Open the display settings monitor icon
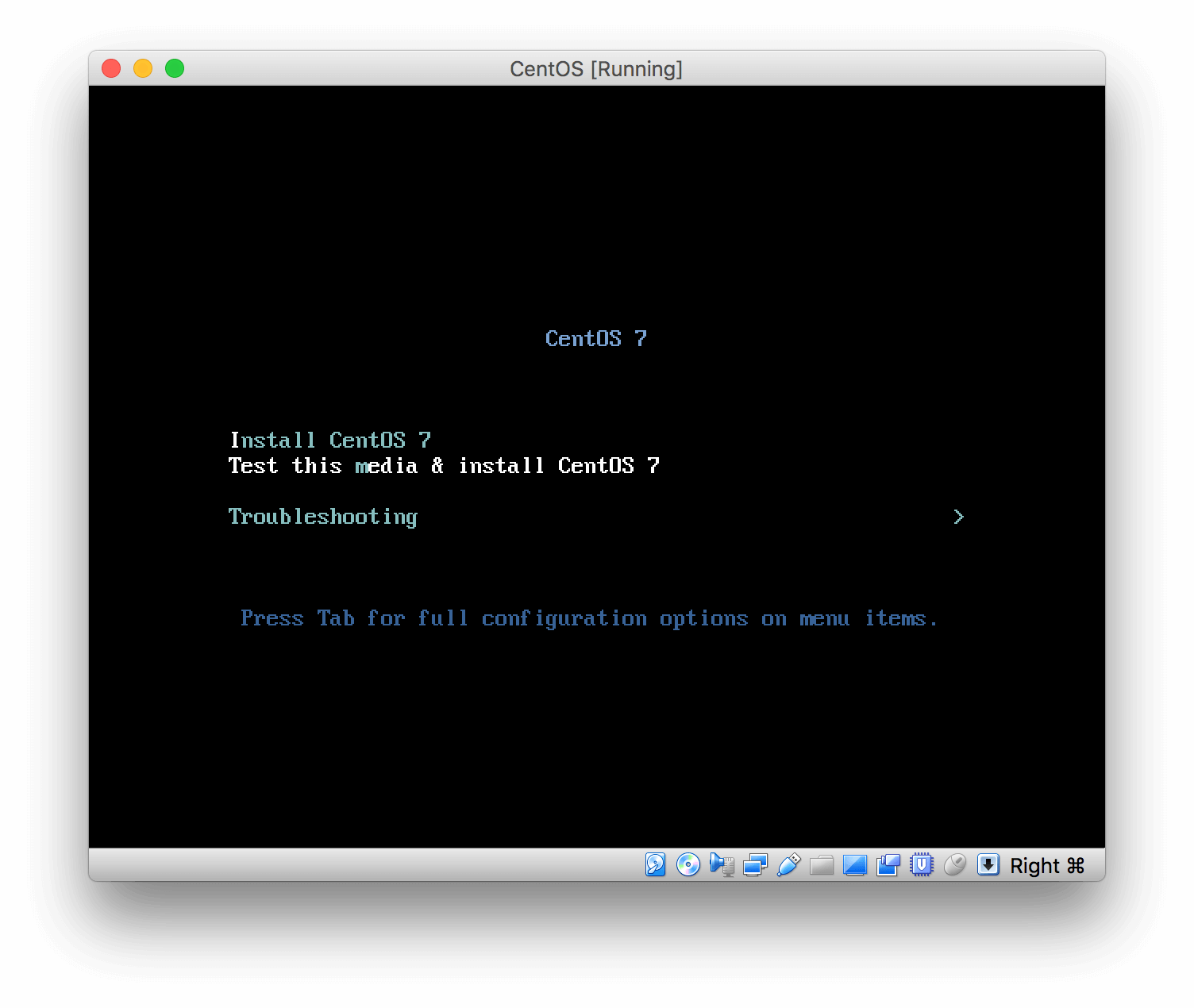Screen dimensions: 1194x1008 (855, 864)
